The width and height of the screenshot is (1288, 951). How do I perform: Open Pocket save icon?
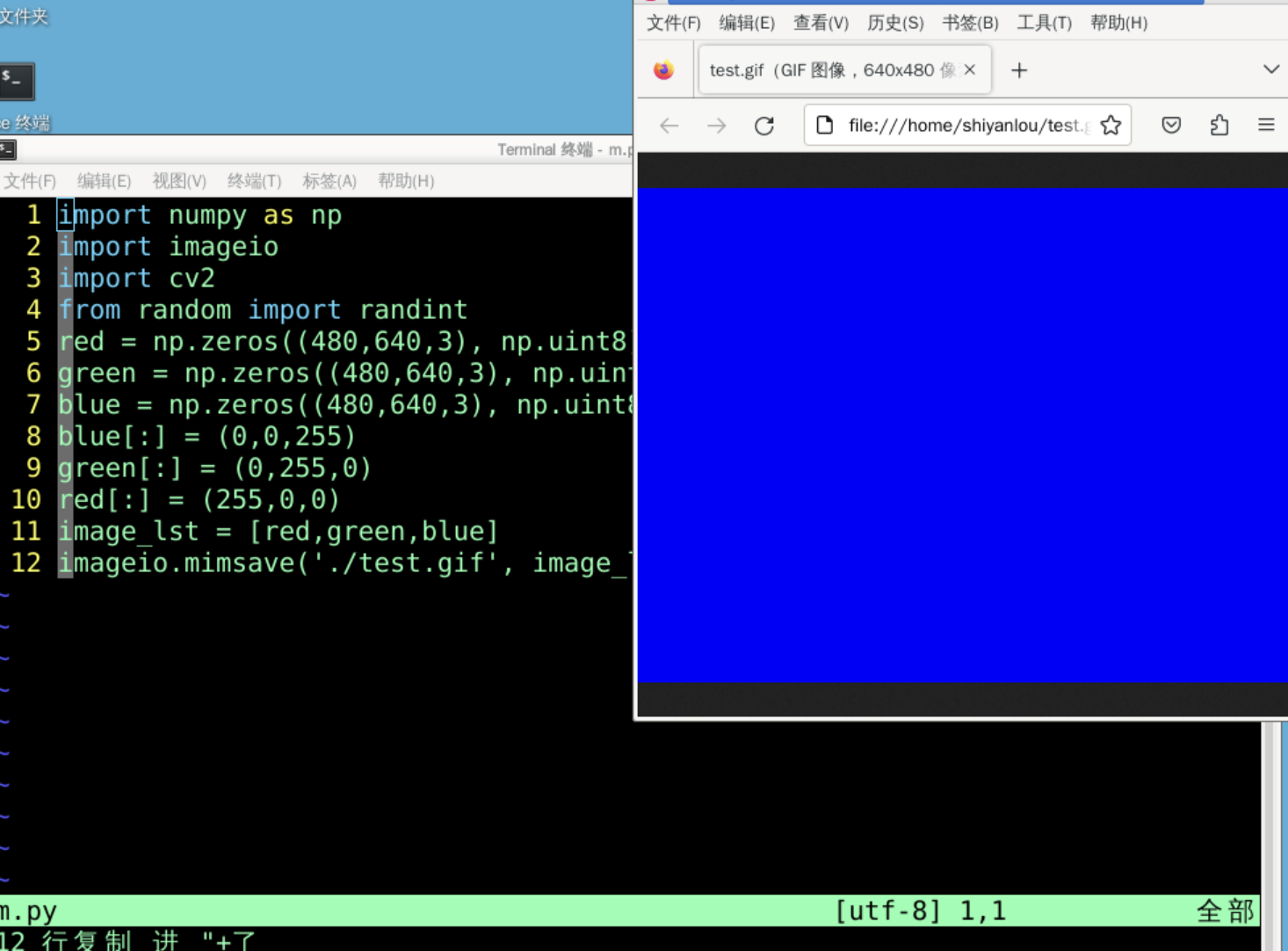click(x=1171, y=126)
